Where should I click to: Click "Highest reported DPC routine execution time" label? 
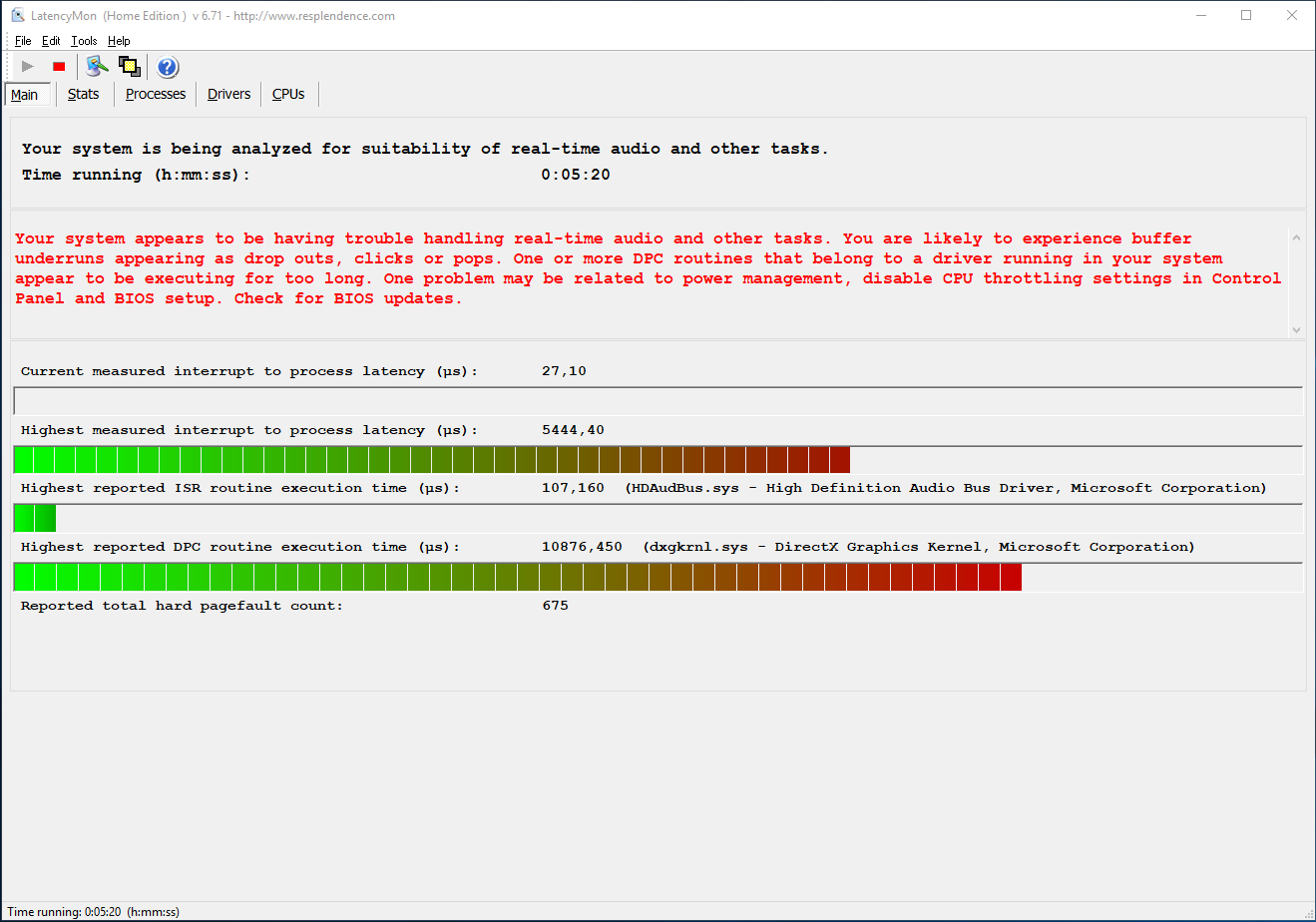pos(240,547)
